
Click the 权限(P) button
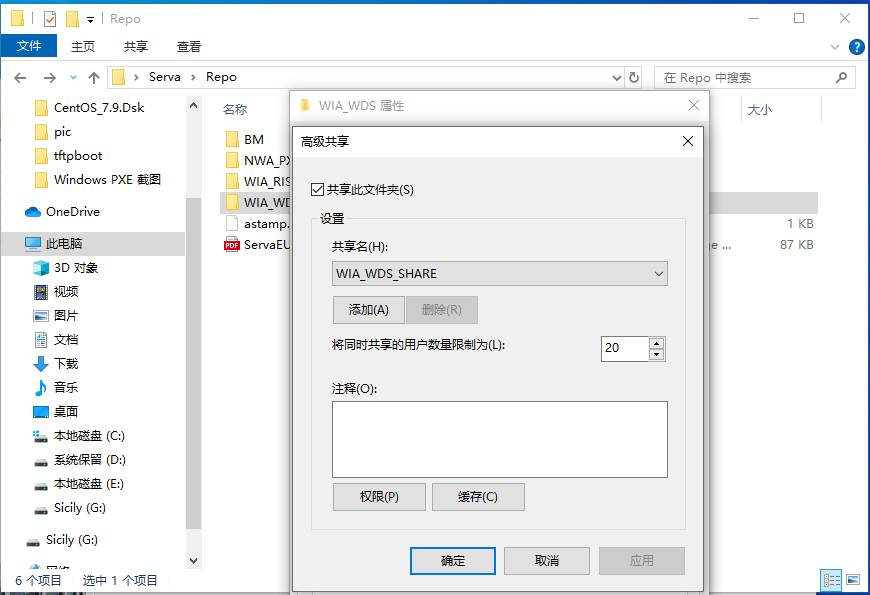(379, 497)
